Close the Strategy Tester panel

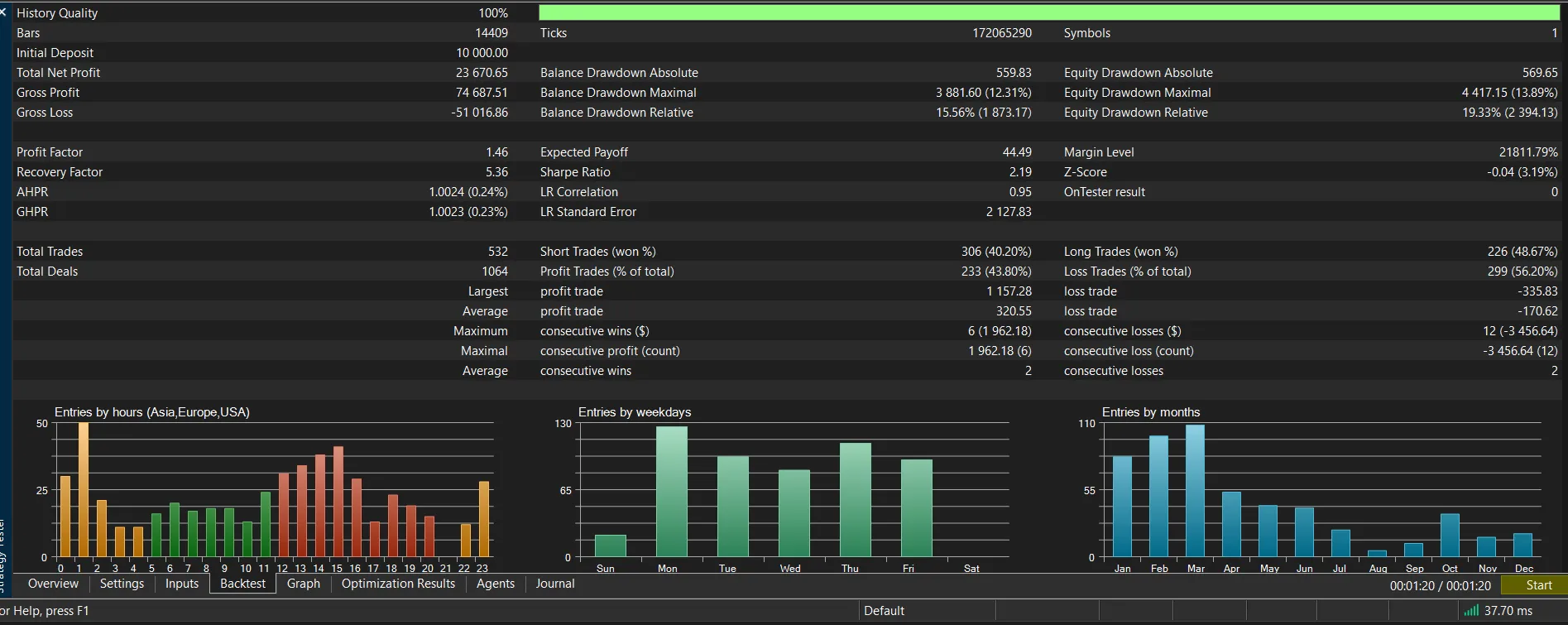click(x=3, y=12)
